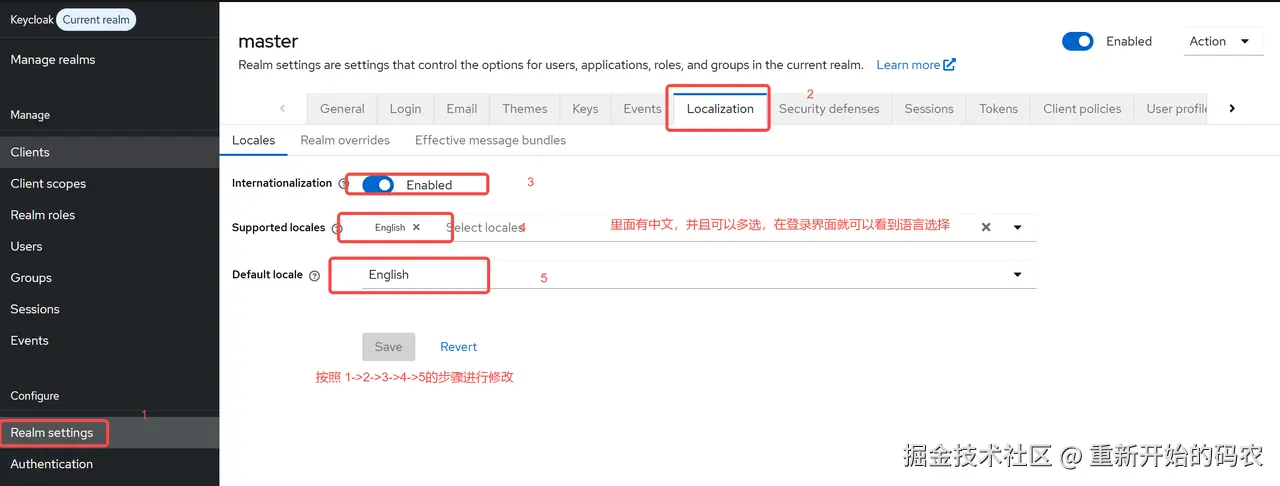1280x486 pixels.
Task: Open Users in the sidebar
Action: pos(109,246)
